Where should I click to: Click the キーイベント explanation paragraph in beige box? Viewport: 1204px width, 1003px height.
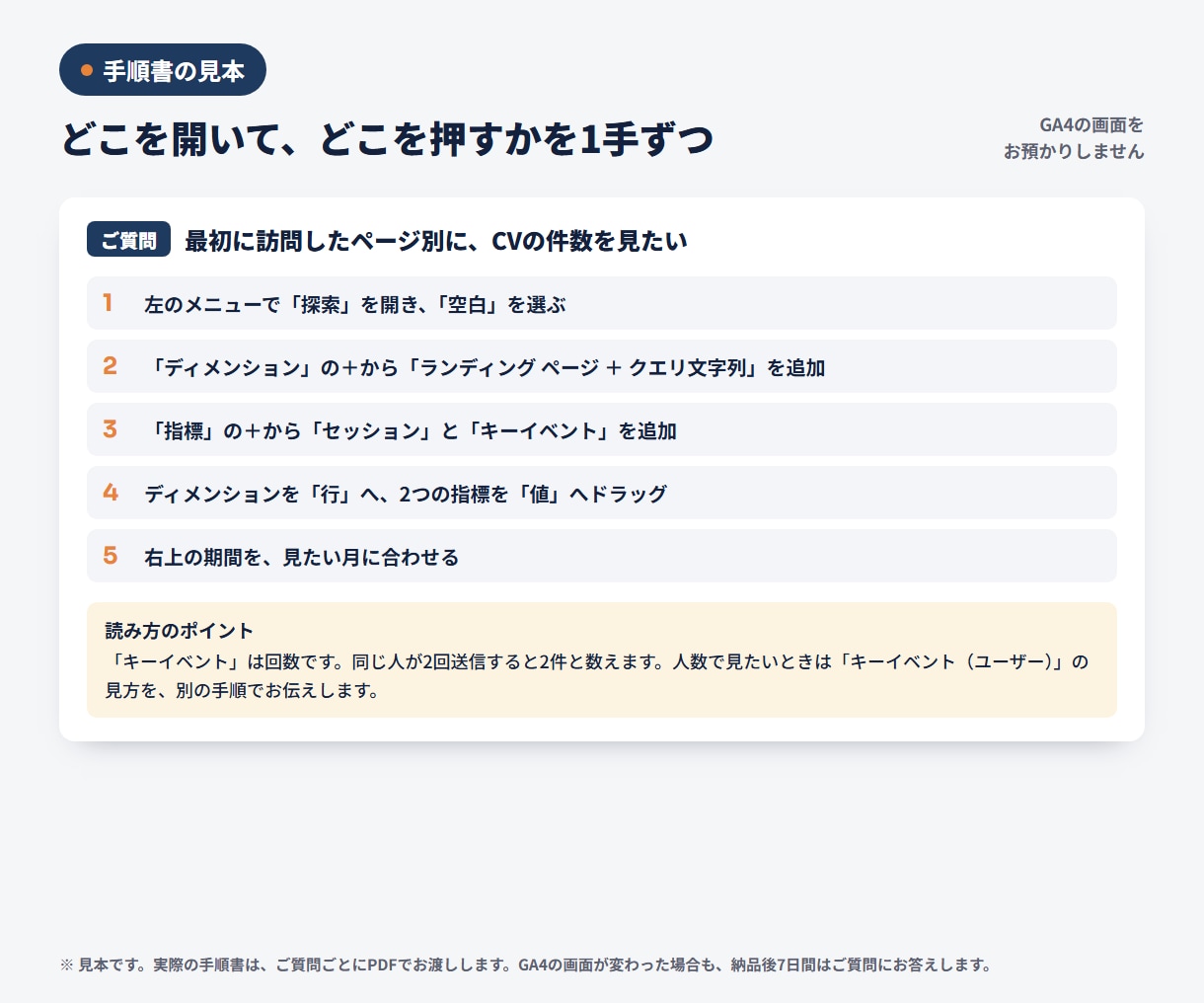pyautogui.click(x=597, y=675)
